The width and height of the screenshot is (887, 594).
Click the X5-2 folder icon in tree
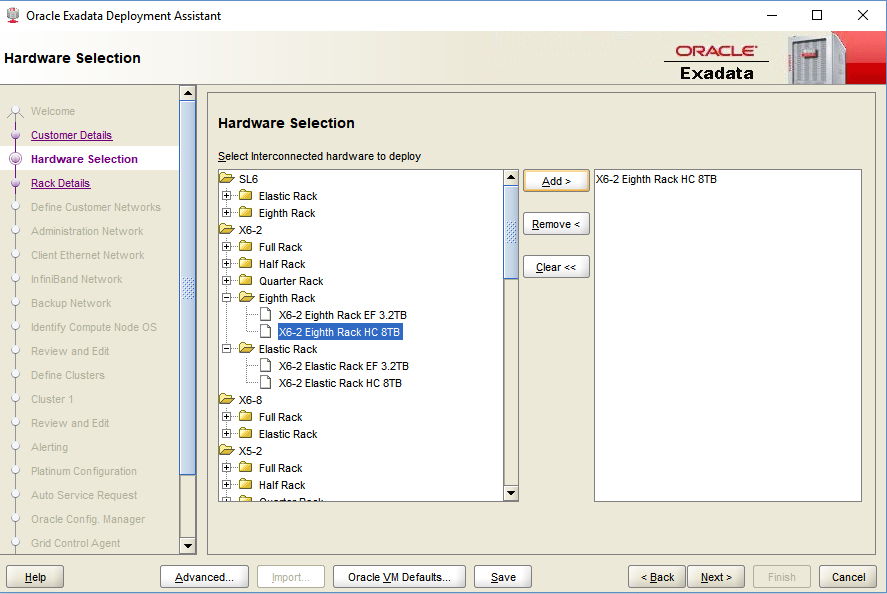[227, 451]
